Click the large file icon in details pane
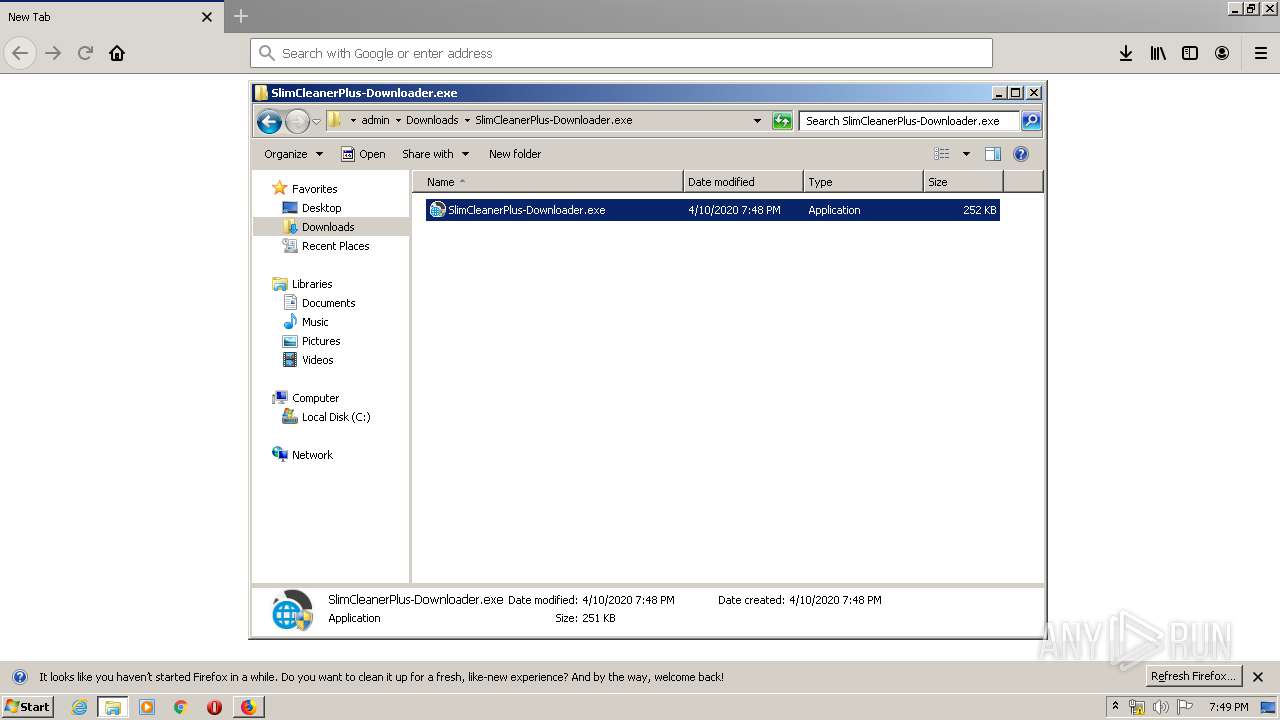Screen dimensions: 1280x720 coord(293,610)
